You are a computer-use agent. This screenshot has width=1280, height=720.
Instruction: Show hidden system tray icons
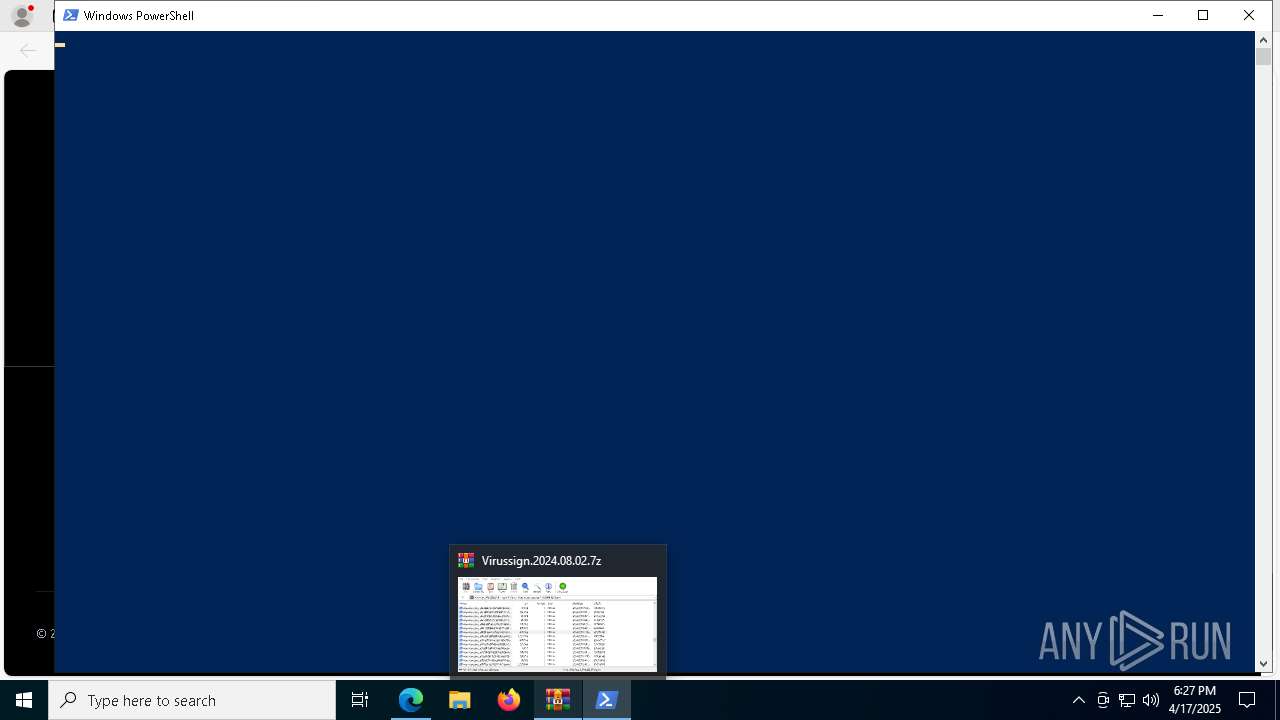point(1078,700)
